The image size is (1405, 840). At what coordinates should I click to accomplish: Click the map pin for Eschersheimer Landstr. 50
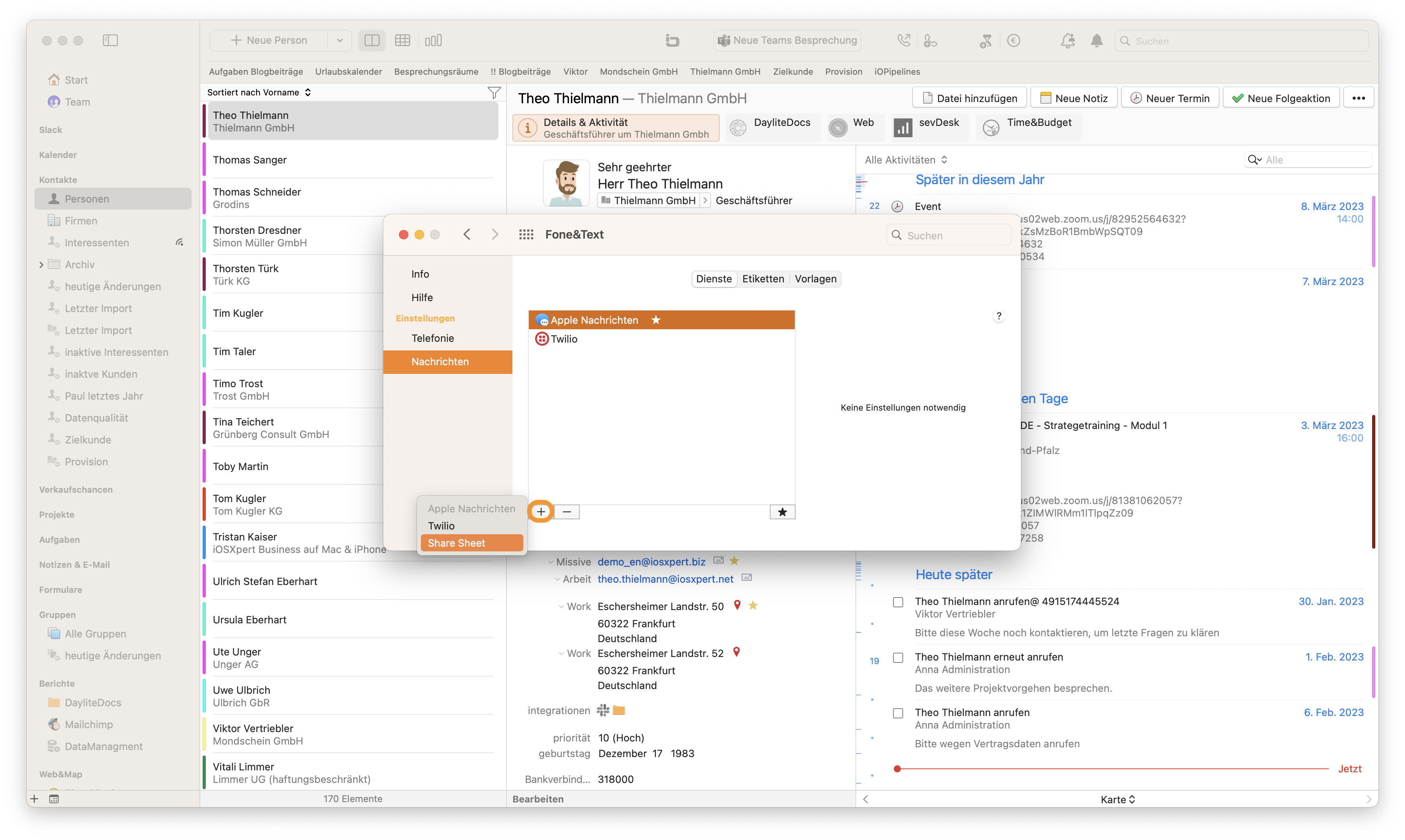pyautogui.click(x=737, y=605)
